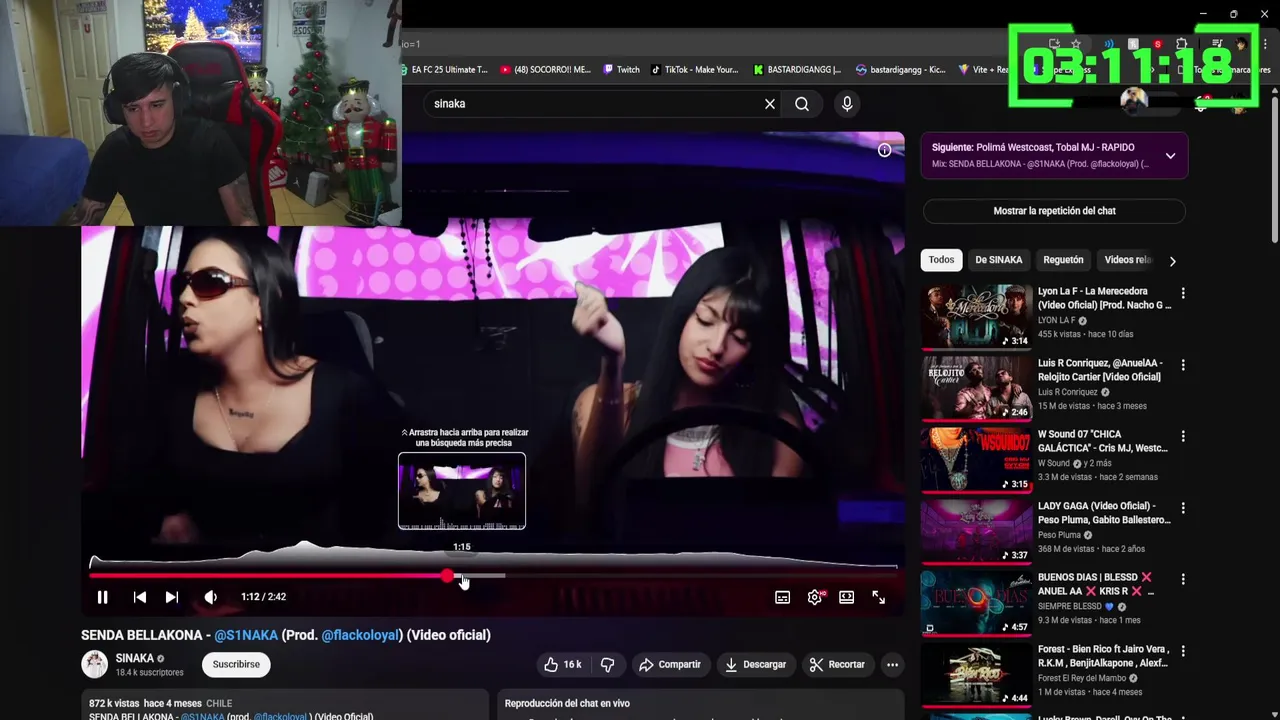Open options for W Sound 07 video
Image resolution: width=1280 pixels, height=720 pixels.
point(1183,436)
